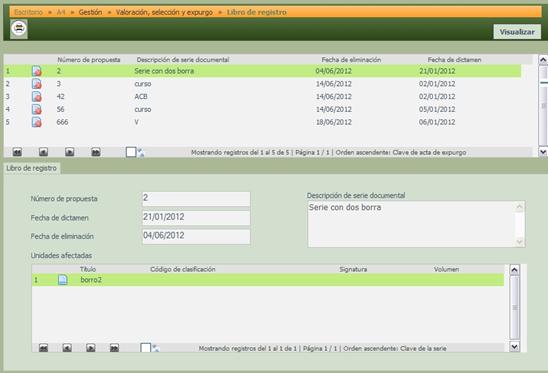This screenshot has width=548, height=373.
Task: Click down arrow in Descripción text area
Action: 520,242
